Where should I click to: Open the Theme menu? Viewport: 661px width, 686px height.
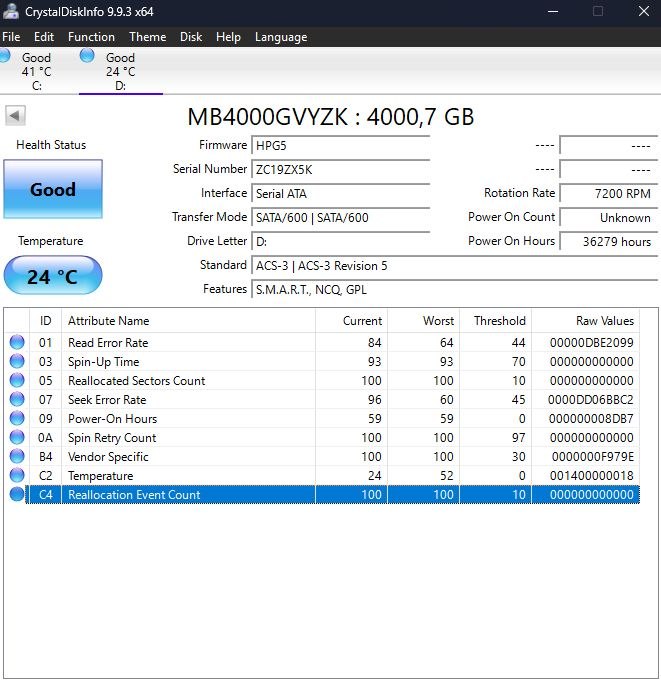click(147, 37)
